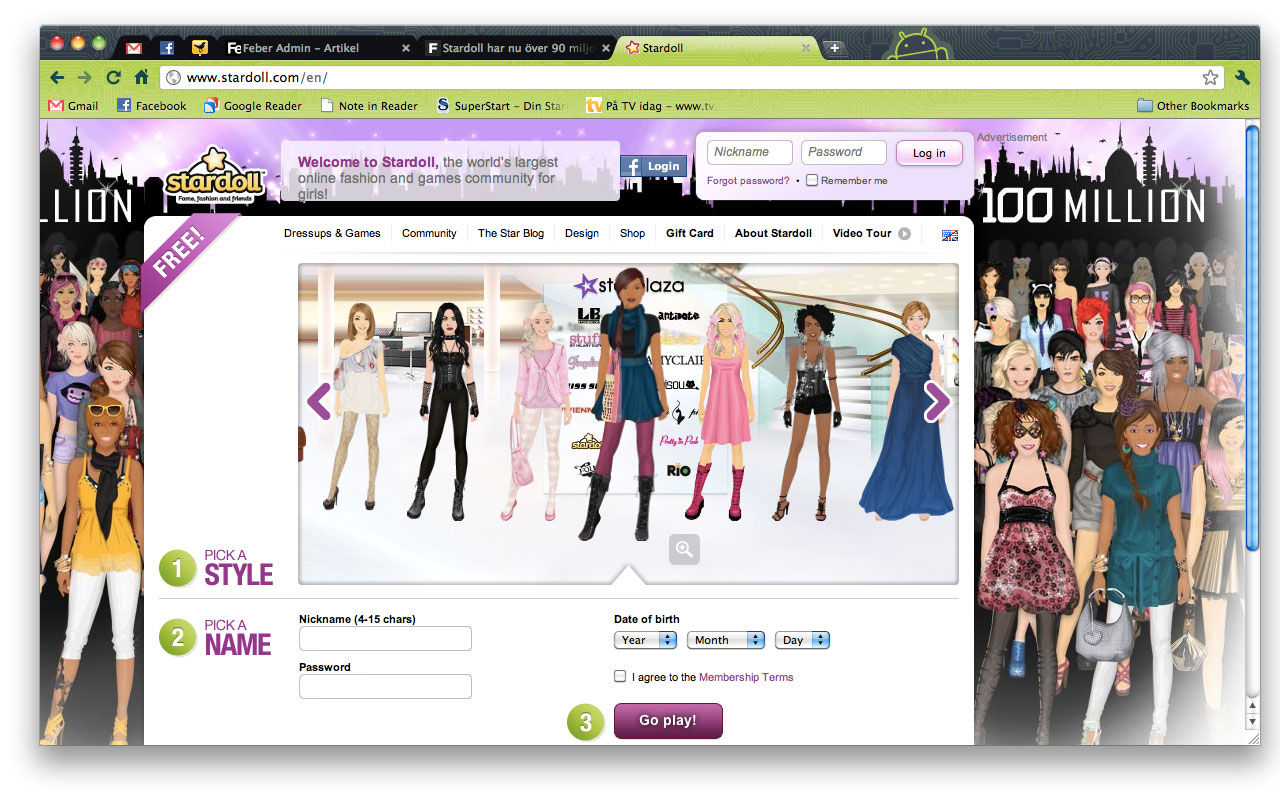Open the Community menu
Image resolution: width=1280 pixels, height=800 pixels.
pyautogui.click(x=429, y=233)
